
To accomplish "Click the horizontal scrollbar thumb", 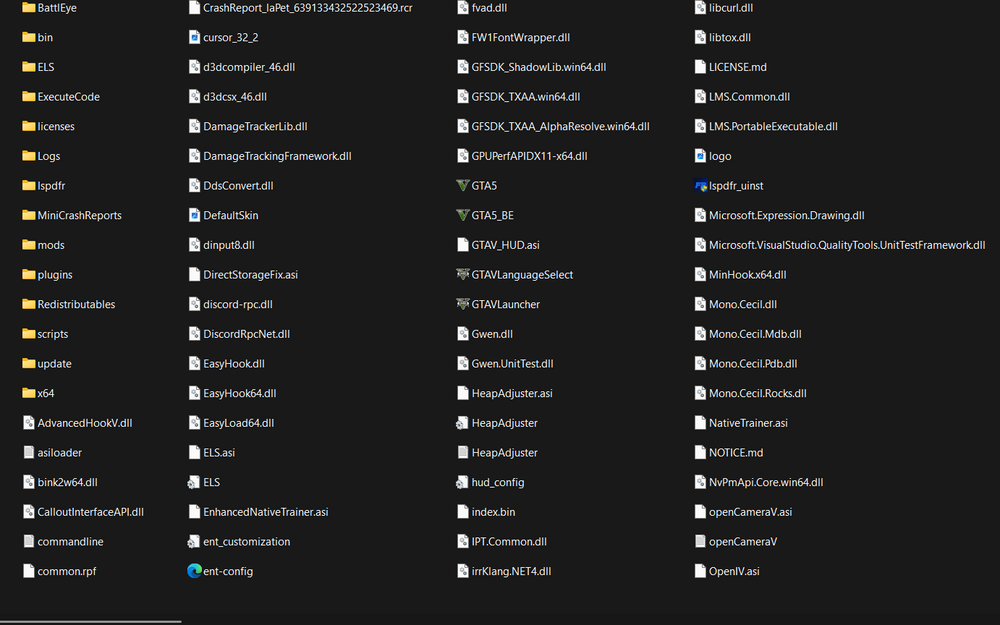I will click(91, 621).
